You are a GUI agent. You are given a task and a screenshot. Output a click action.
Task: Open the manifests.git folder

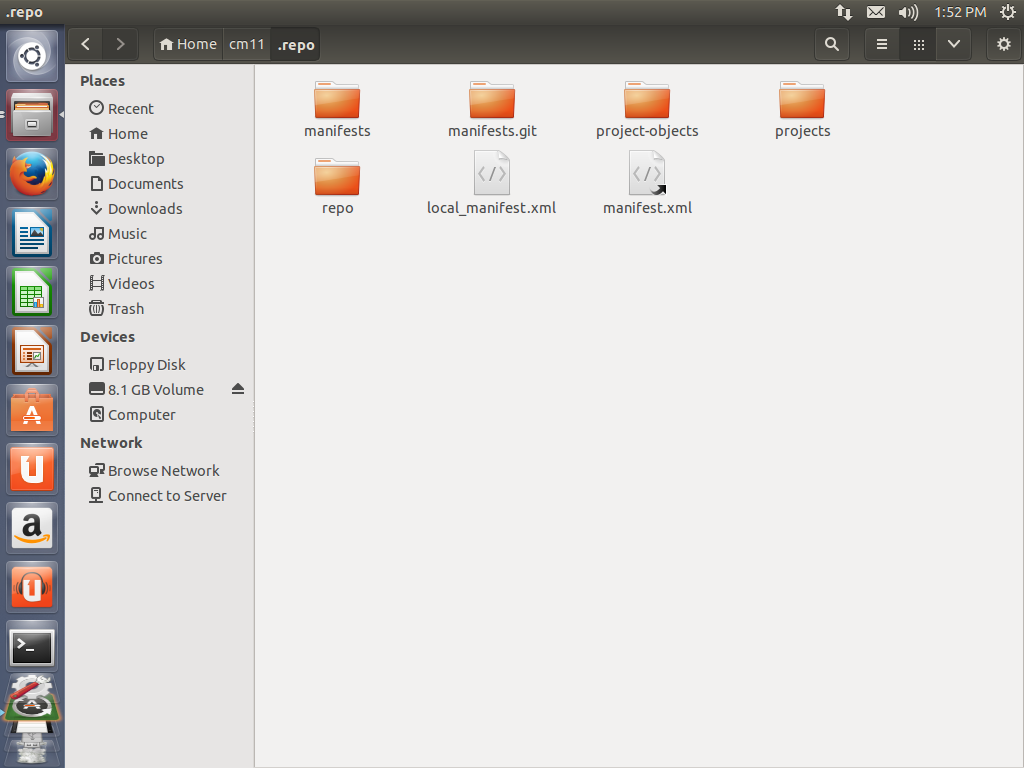click(x=492, y=110)
